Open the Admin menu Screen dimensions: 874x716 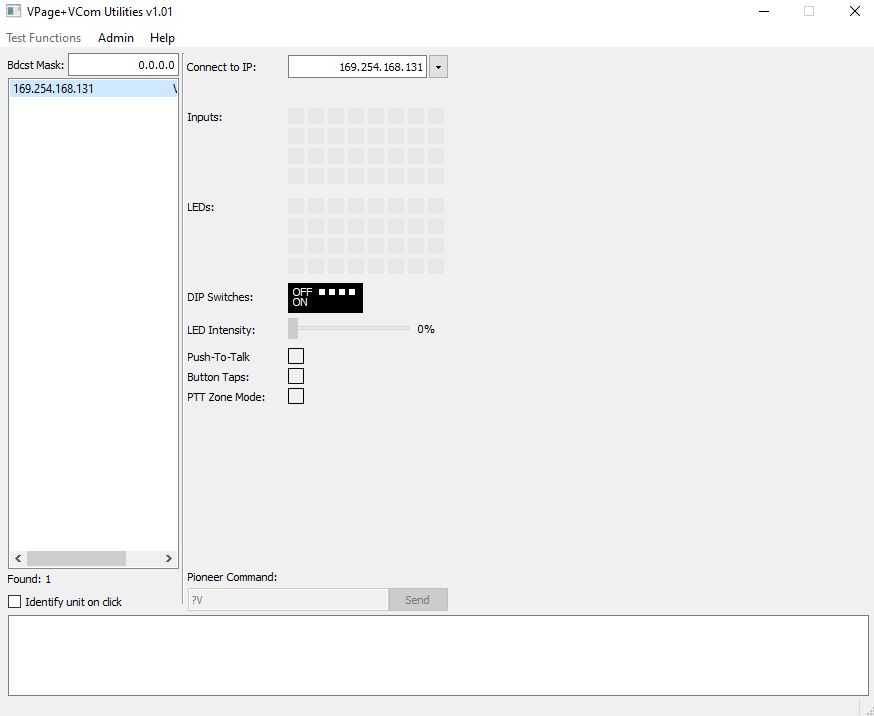pos(116,38)
